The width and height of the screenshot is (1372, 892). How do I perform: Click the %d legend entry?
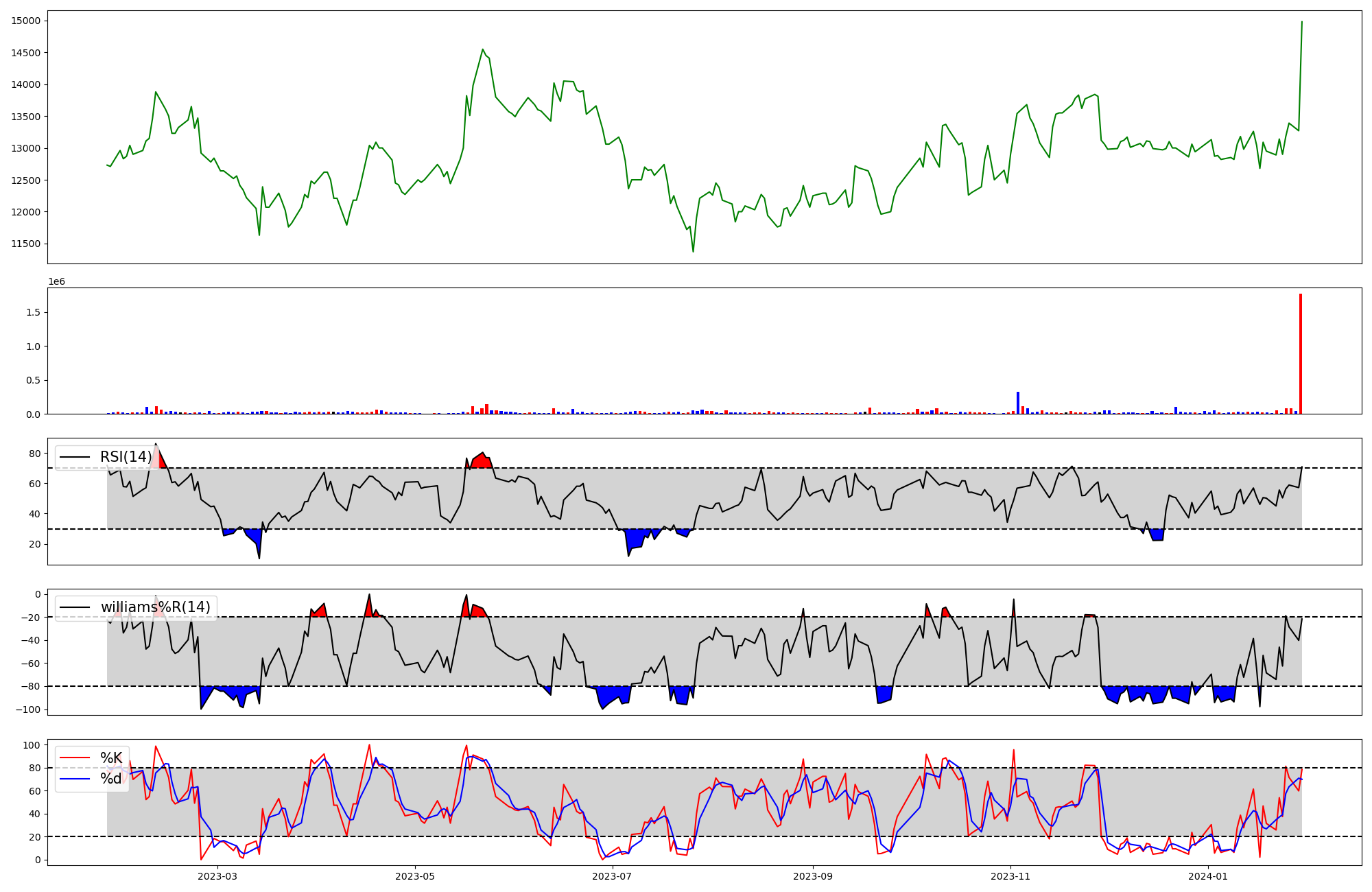111,779
